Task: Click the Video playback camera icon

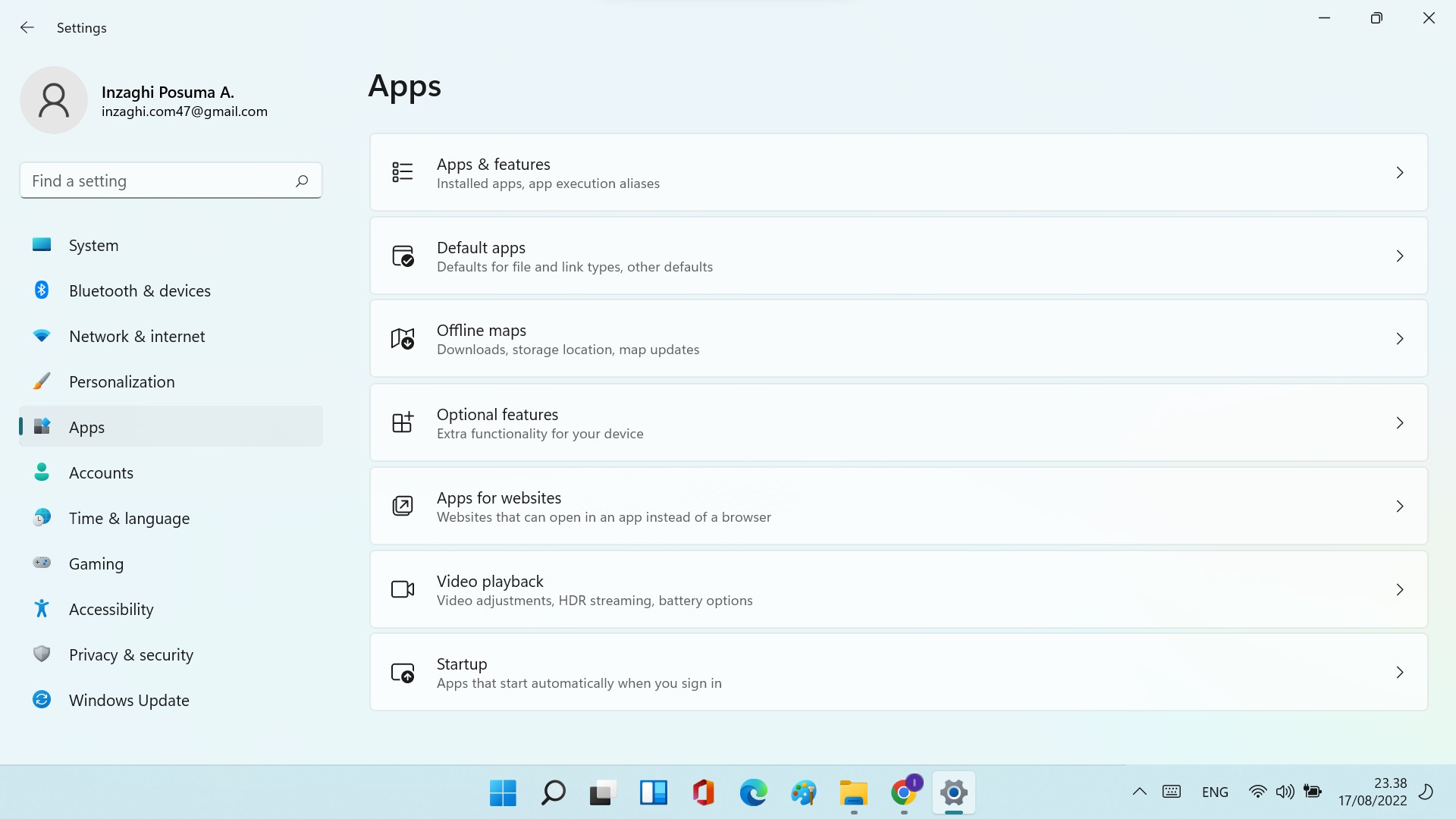Action: click(403, 590)
